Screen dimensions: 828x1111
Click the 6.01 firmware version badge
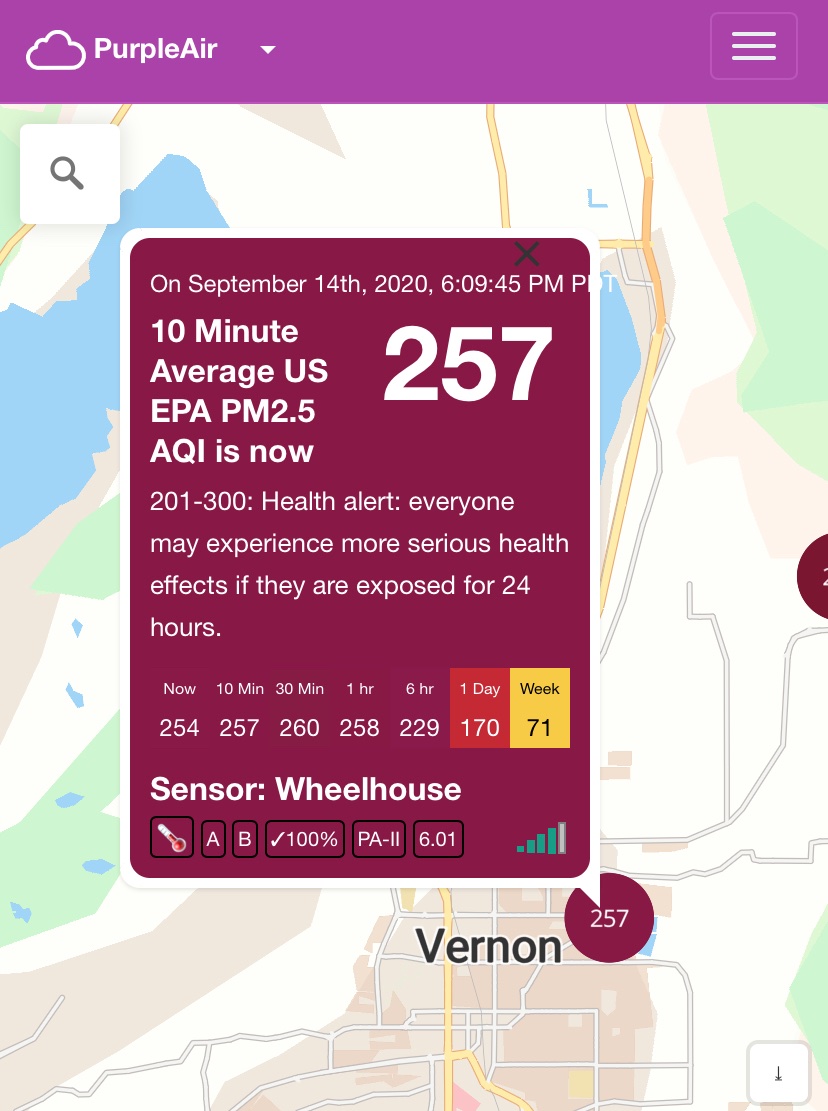point(438,839)
